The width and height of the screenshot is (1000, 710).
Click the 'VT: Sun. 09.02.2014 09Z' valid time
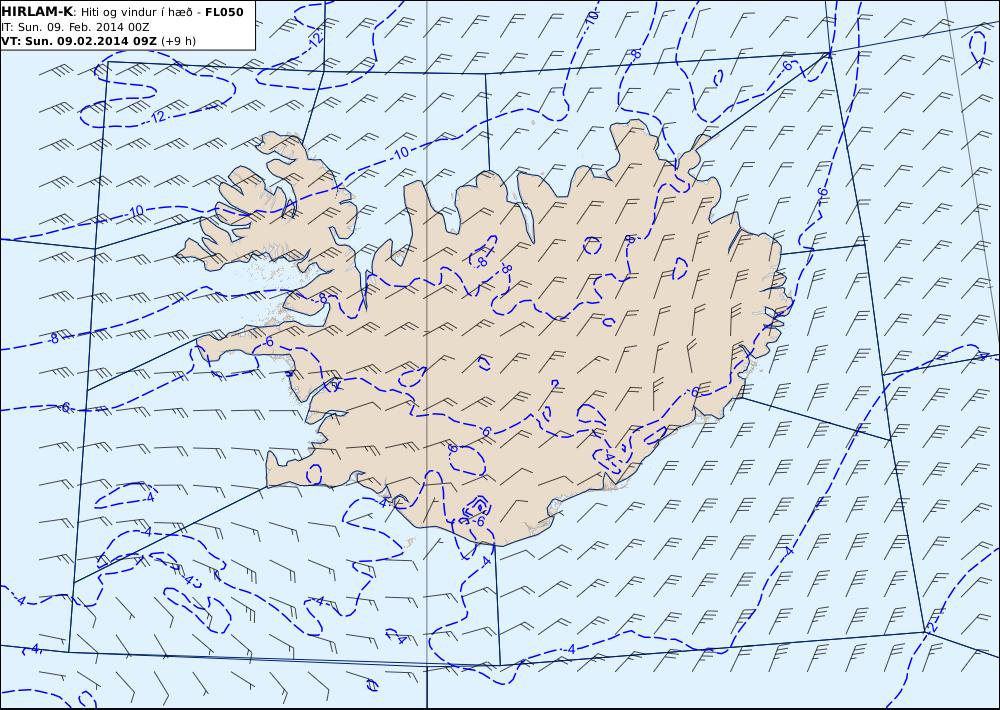[x=79, y=41]
